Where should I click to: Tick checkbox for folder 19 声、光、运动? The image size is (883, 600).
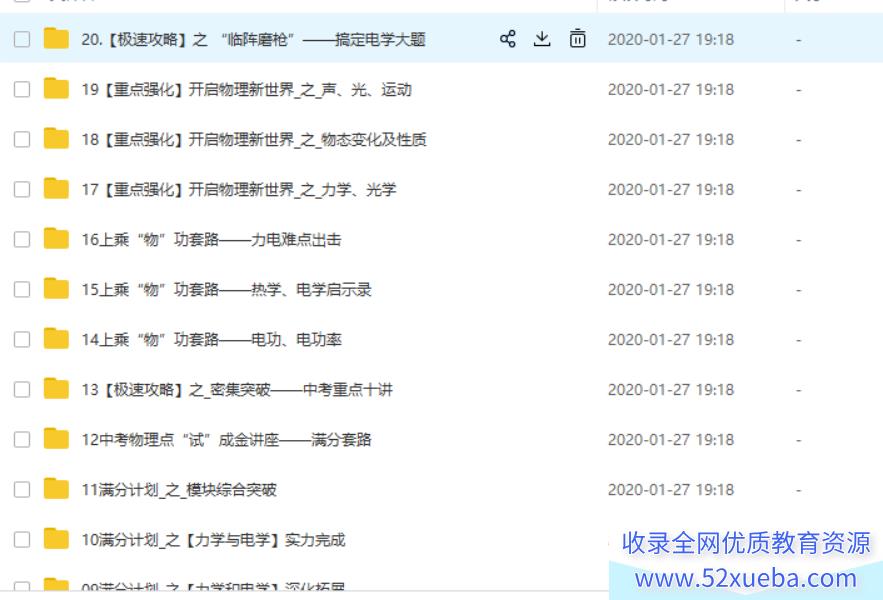click(22, 90)
